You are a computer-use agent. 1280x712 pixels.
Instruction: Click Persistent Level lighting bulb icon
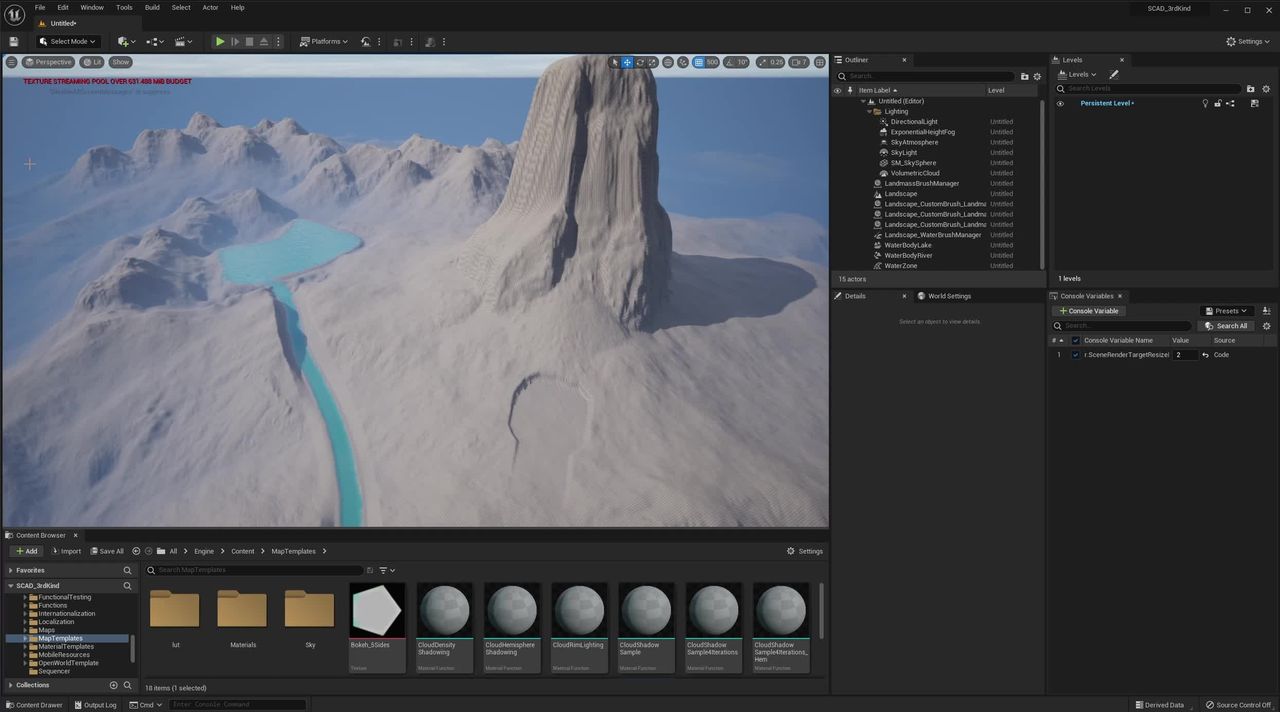1205,103
